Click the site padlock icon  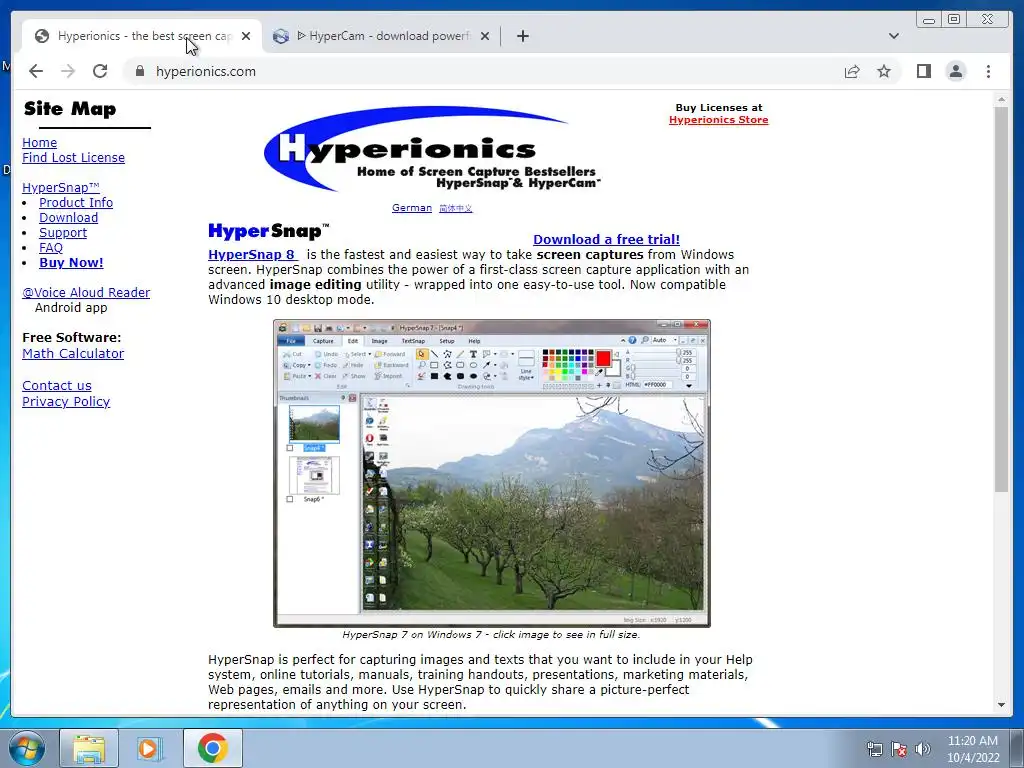click(139, 71)
